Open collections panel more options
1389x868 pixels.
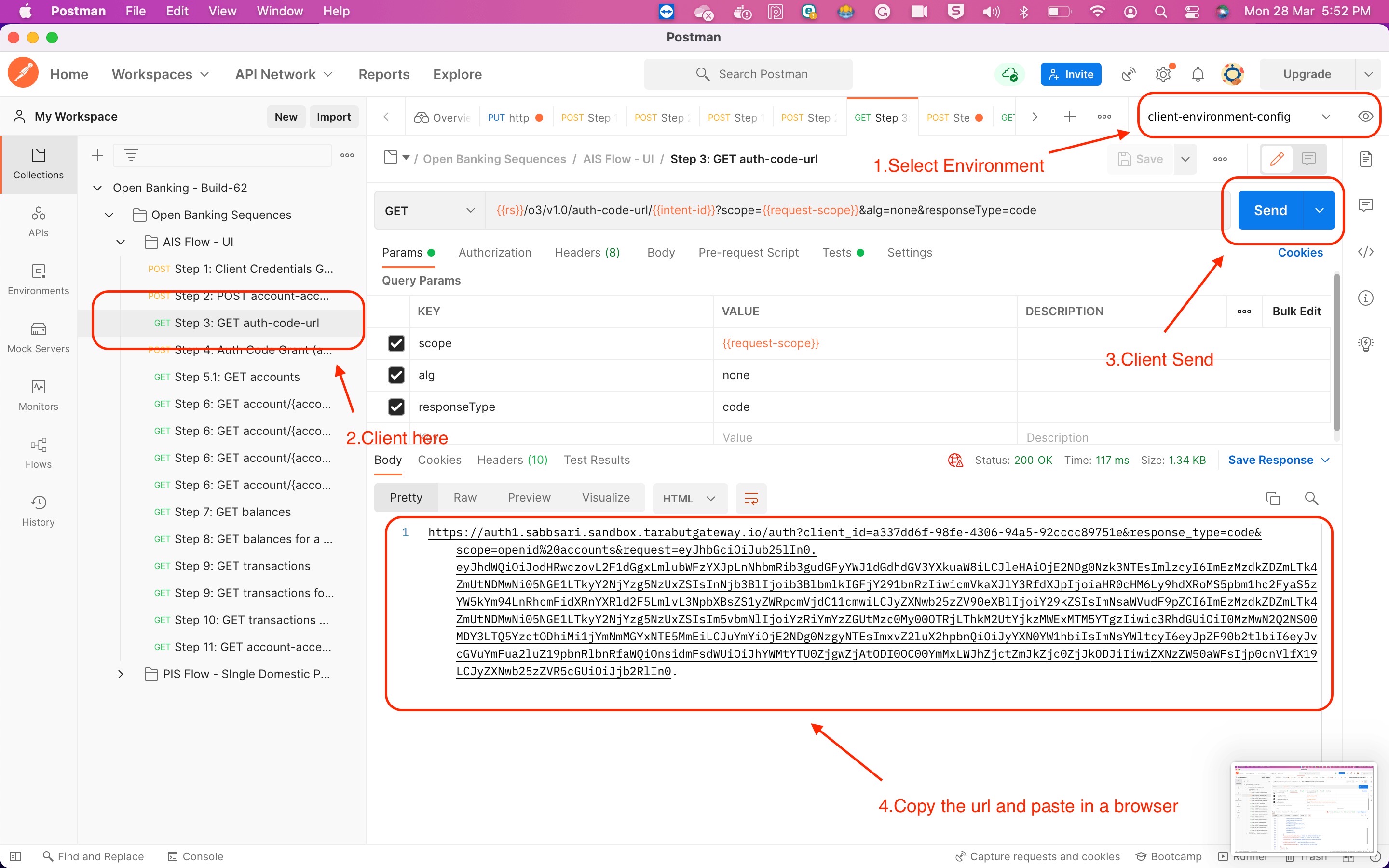pyautogui.click(x=347, y=155)
